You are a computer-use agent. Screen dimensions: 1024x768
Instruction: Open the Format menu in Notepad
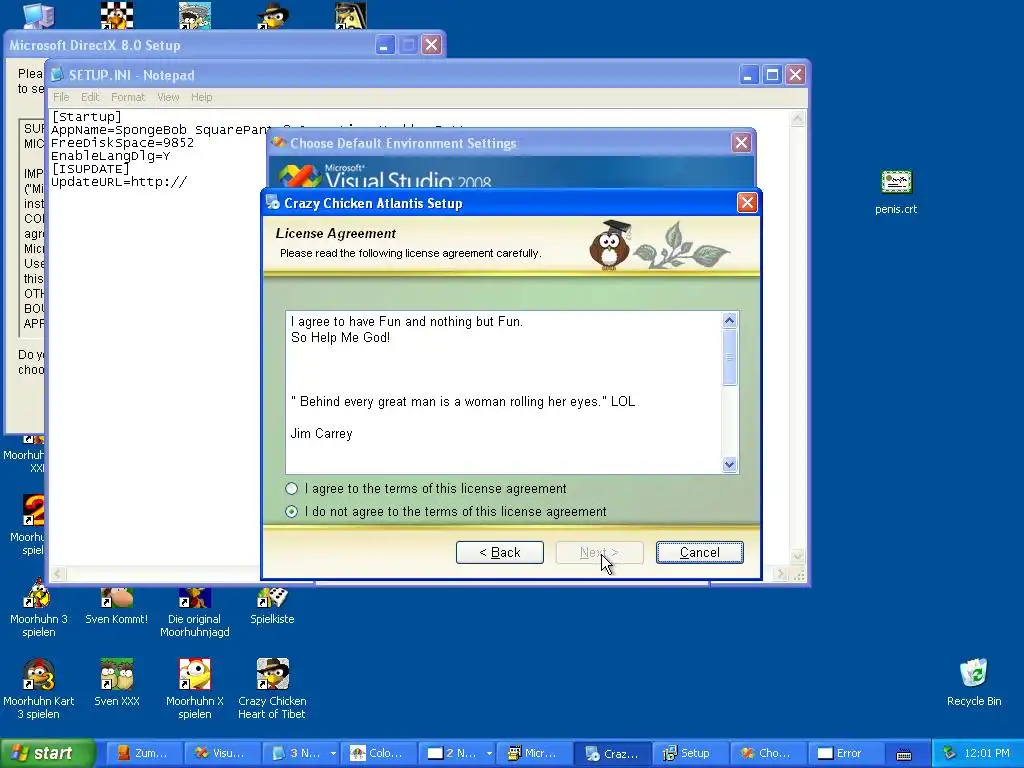coord(128,97)
